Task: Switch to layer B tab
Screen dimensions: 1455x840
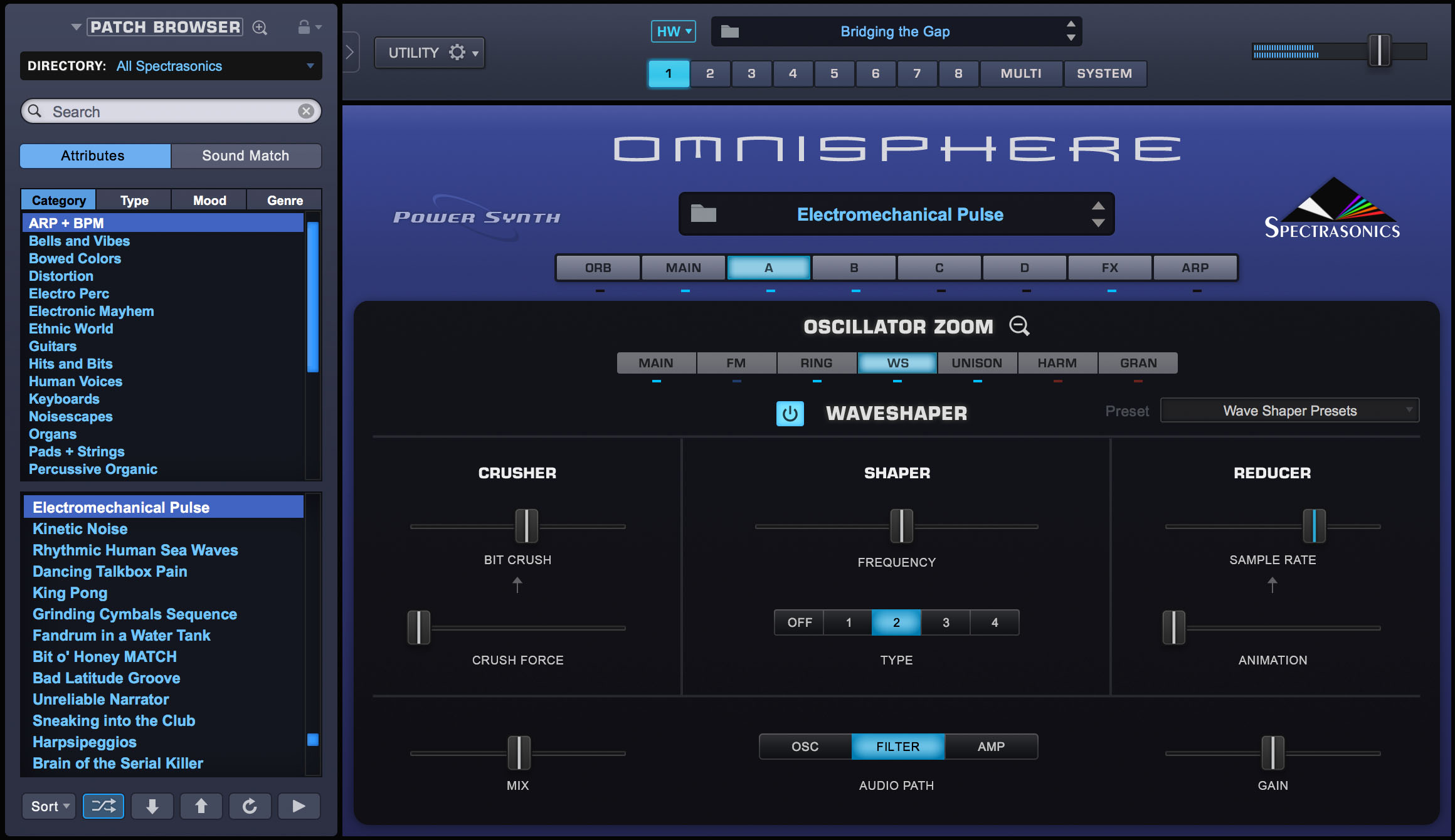Action: pyautogui.click(x=854, y=268)
